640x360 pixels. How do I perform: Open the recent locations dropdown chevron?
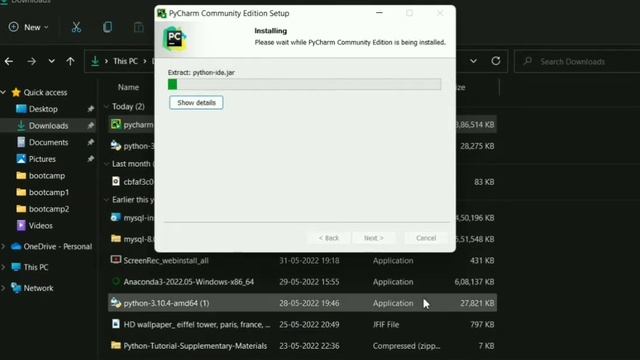[51, 61]
